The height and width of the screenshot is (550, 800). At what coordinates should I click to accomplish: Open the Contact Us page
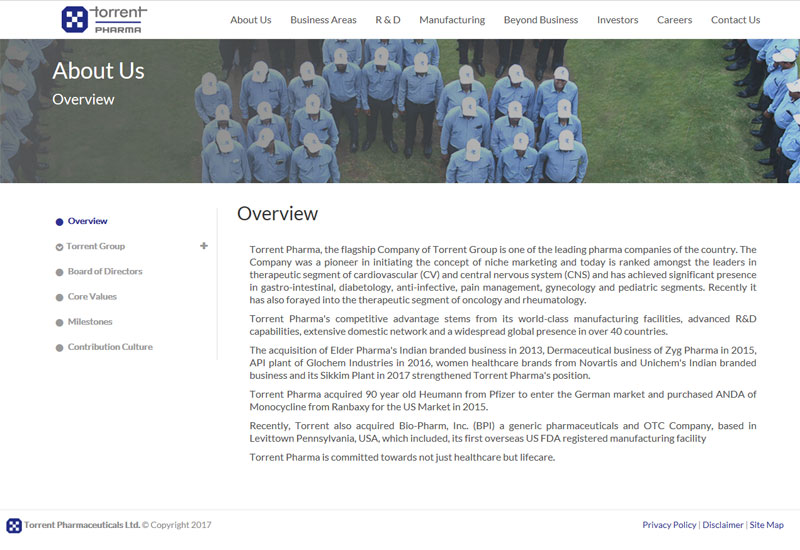(735, 20)
